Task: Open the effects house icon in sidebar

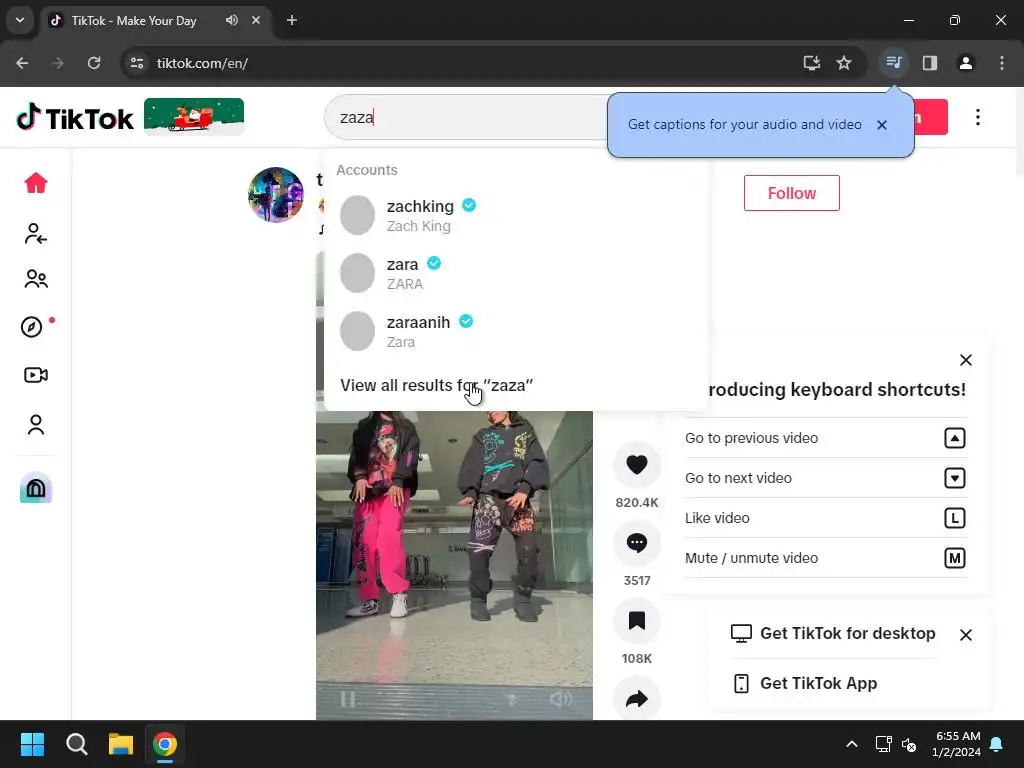Action: 36,488
